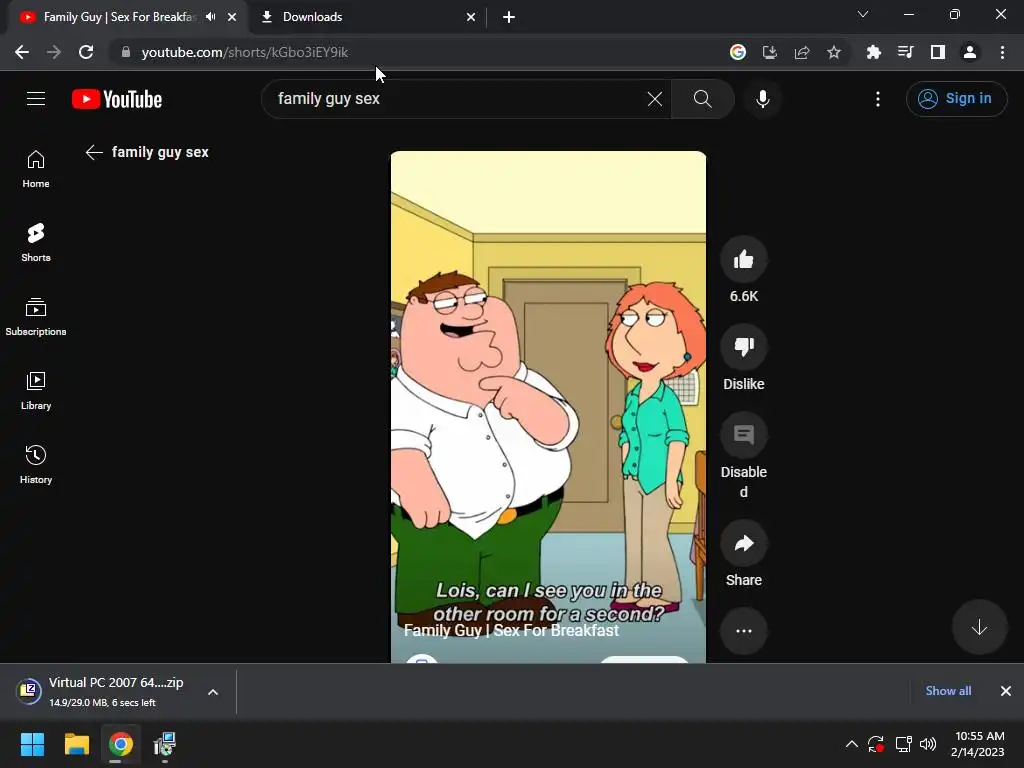Open File Explorer from the taskbar
This screenshot has height=768, width=1024.
(76, 744)
